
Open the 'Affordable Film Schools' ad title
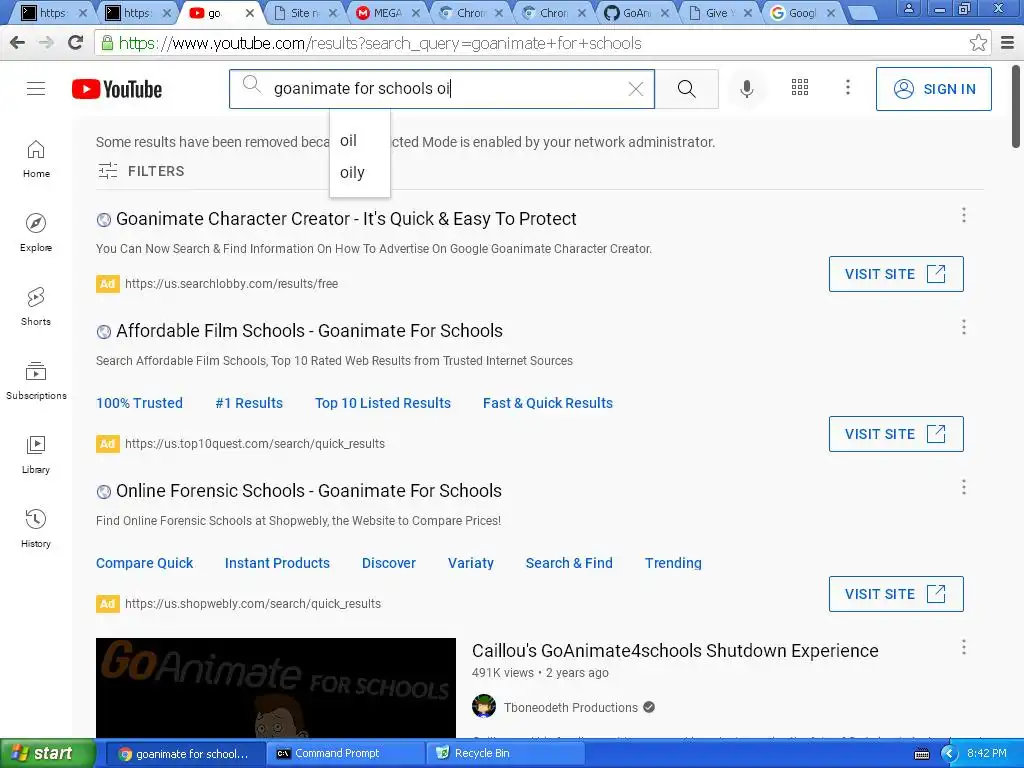click(309, 330)
